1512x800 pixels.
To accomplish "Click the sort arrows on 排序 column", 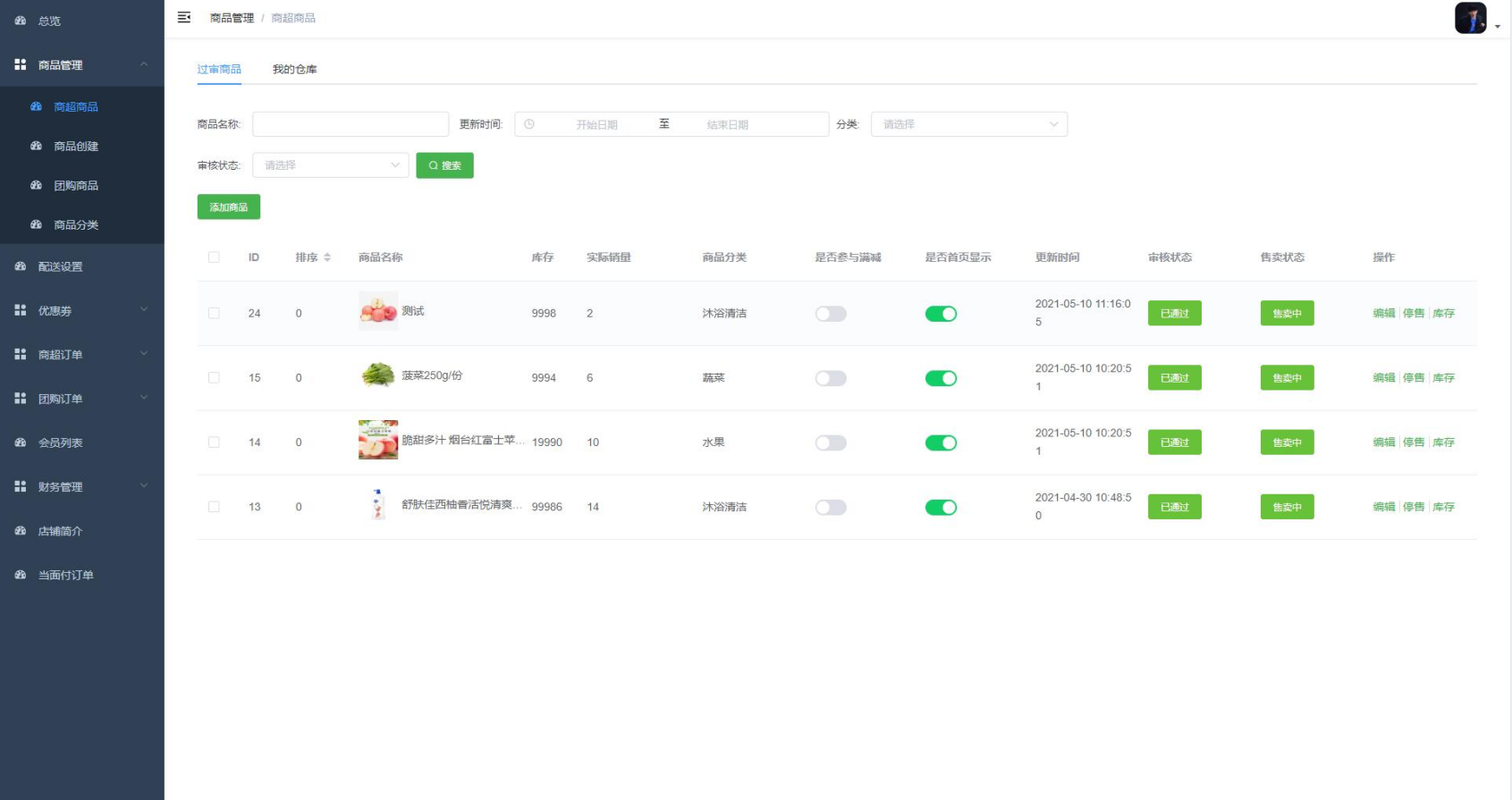I will tap(327, 257).
